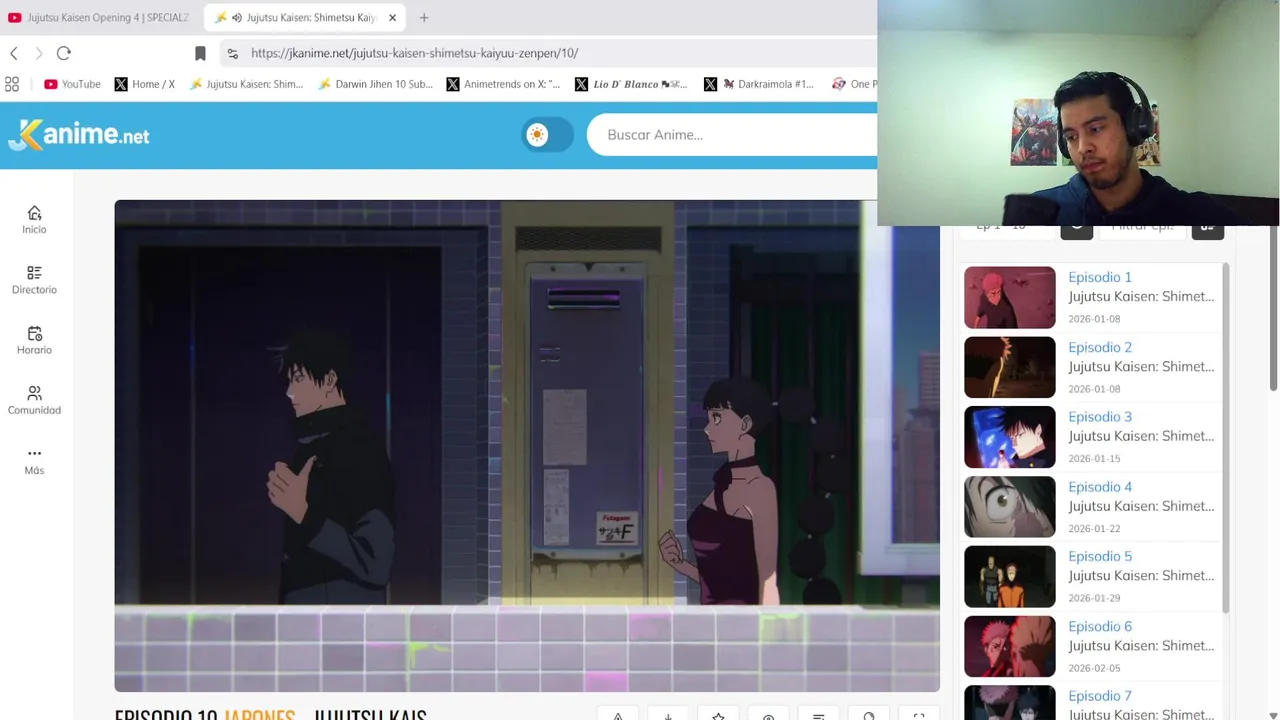Open the Home / X bookmark
Image resolution: width=1280 pixels, height=720 pixels.
(145, 84)
